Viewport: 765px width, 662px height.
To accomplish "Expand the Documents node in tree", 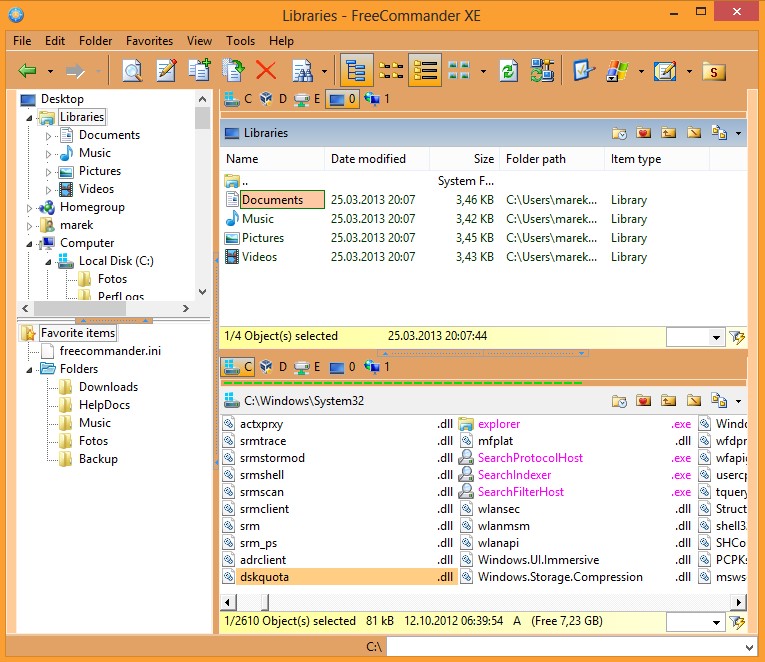I will [x=49, y=136].
